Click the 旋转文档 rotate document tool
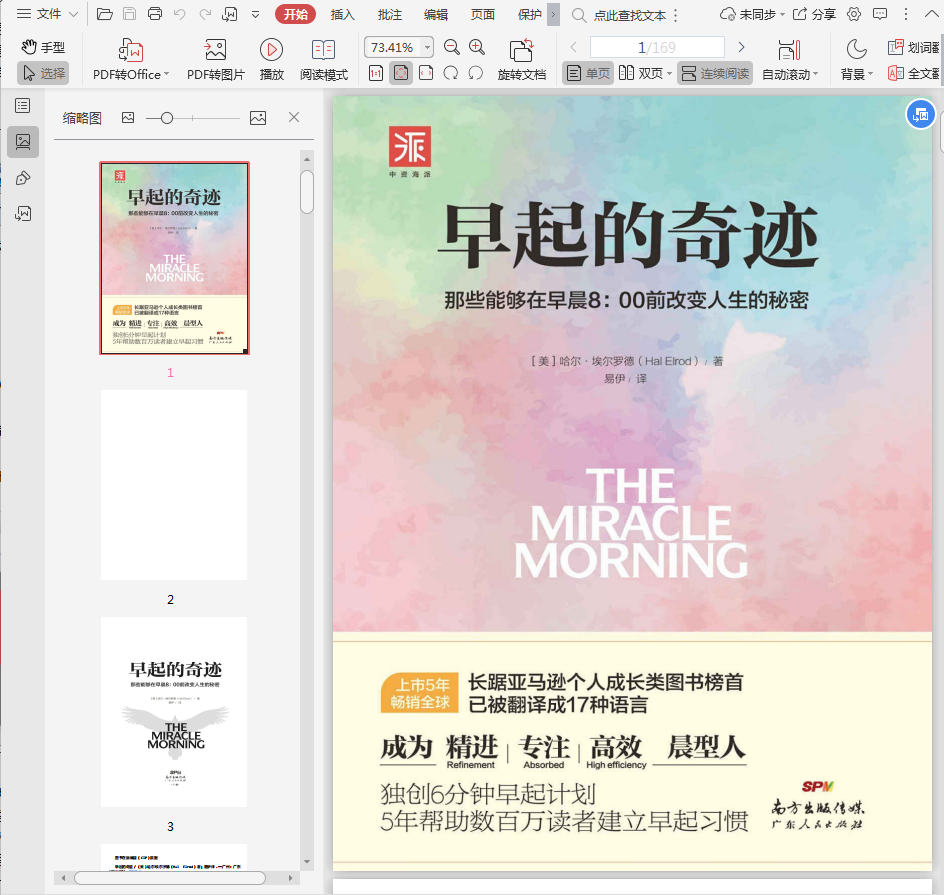Viewport: 944px width, 895px height. point(521,59)
